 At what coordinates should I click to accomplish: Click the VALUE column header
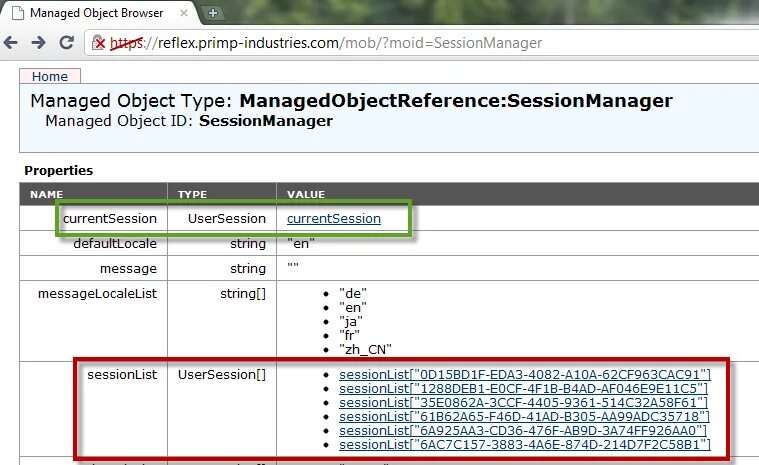click(305, 194)
